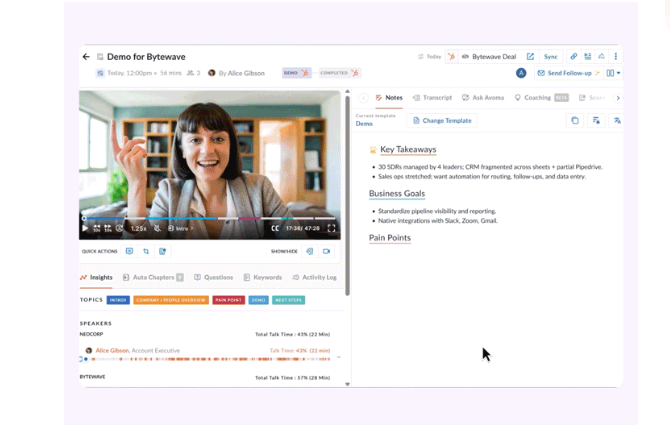Open the layout split view dropdown
Image resolution: width=670 pixels, height=425 pixels.
coord(613,73)
